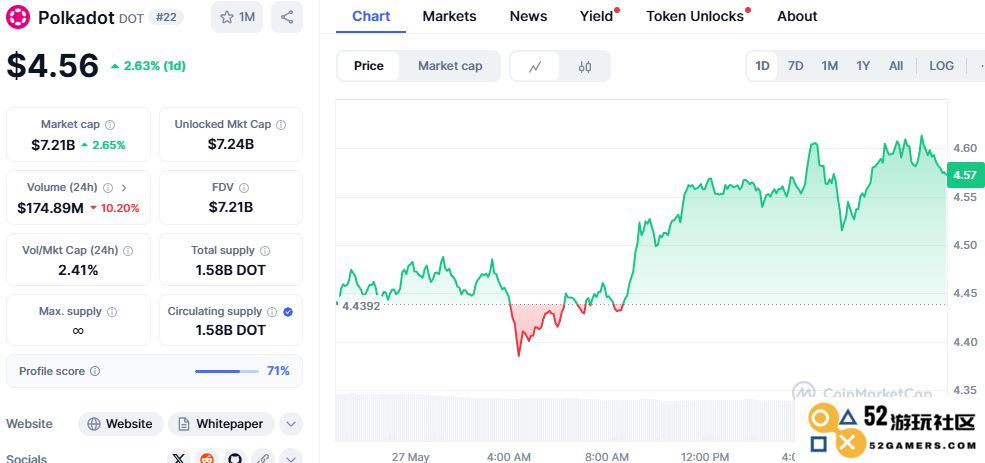
Task: Open FDV info icon
Action: [x=244, y=187]
